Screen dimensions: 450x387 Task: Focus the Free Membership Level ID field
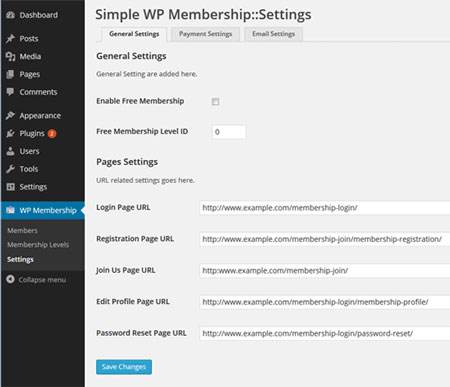click(229, 132)
